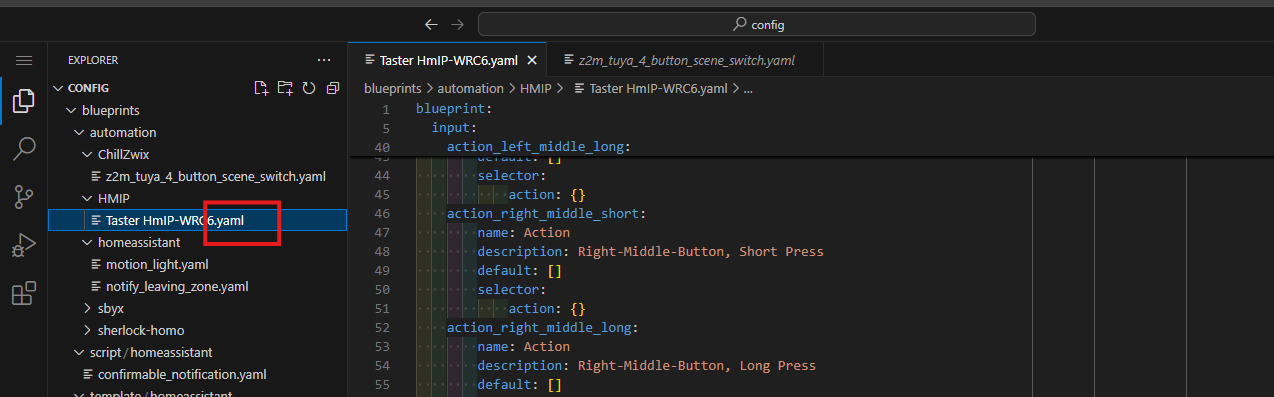Go back with the left arrow
1274x397 pixels.
(431, 24)
